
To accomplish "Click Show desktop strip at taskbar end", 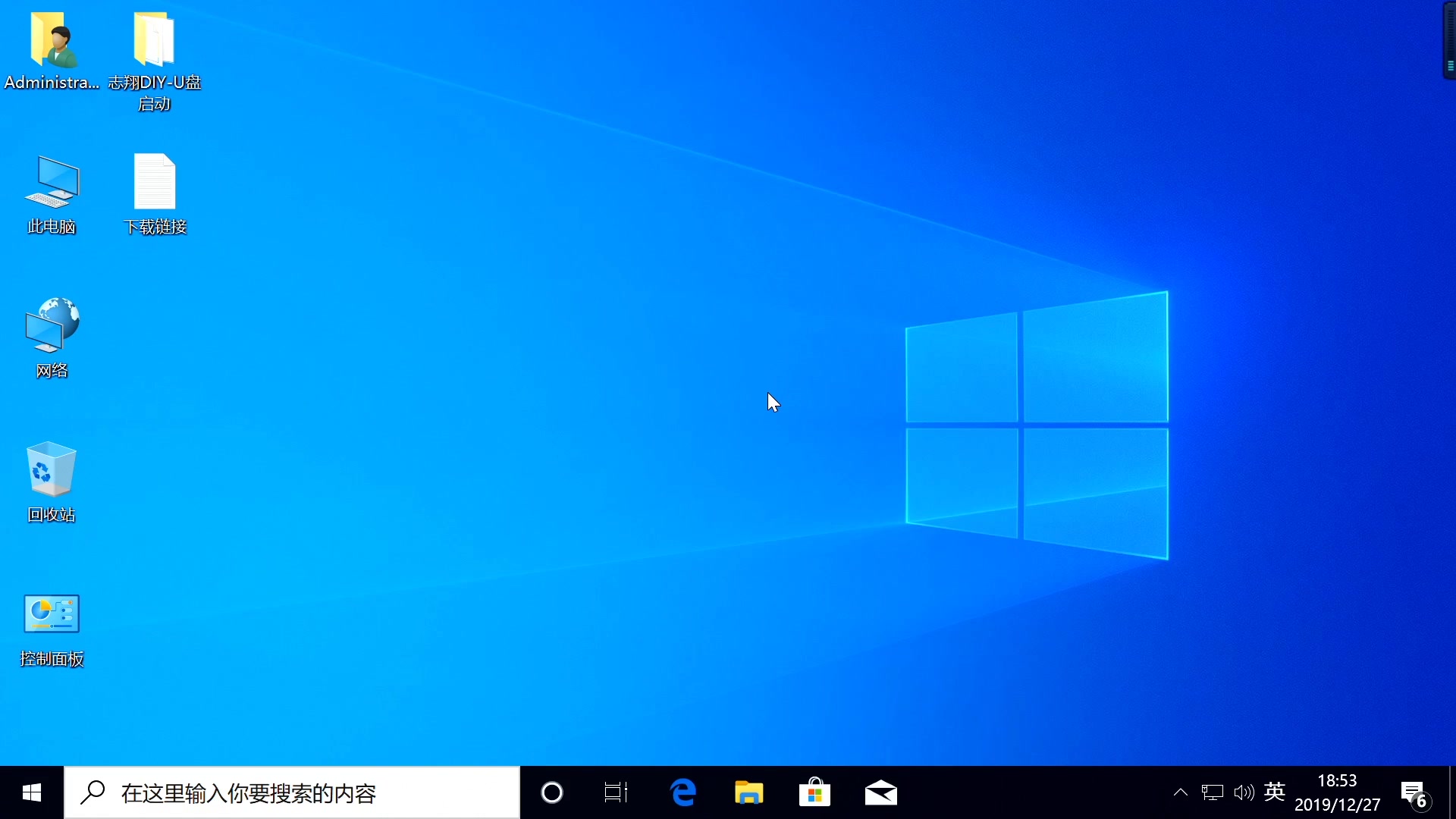I will pos(1451,792).
